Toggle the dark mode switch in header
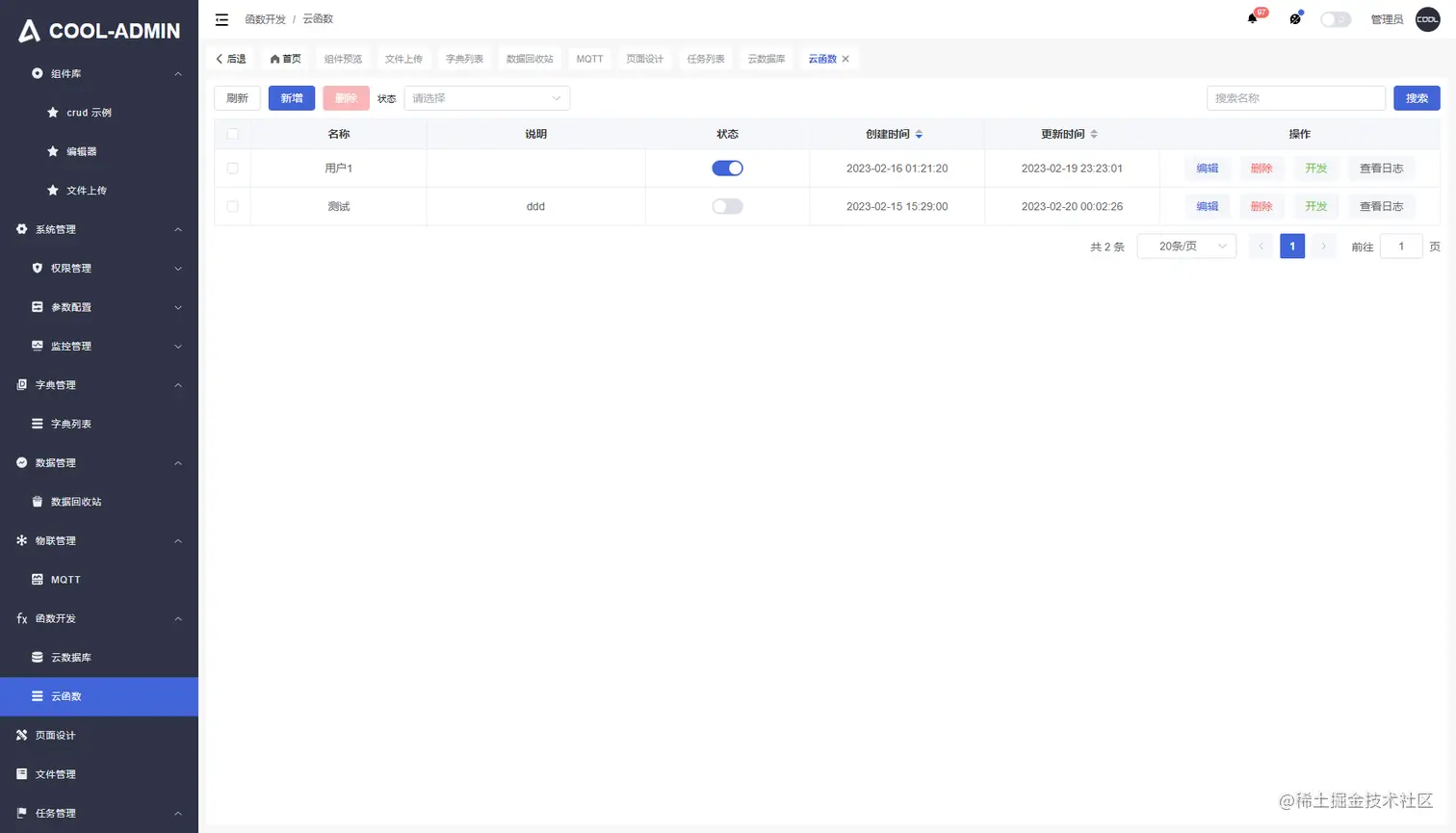Screen dimensions: 1456x833 pos(1336,19)
